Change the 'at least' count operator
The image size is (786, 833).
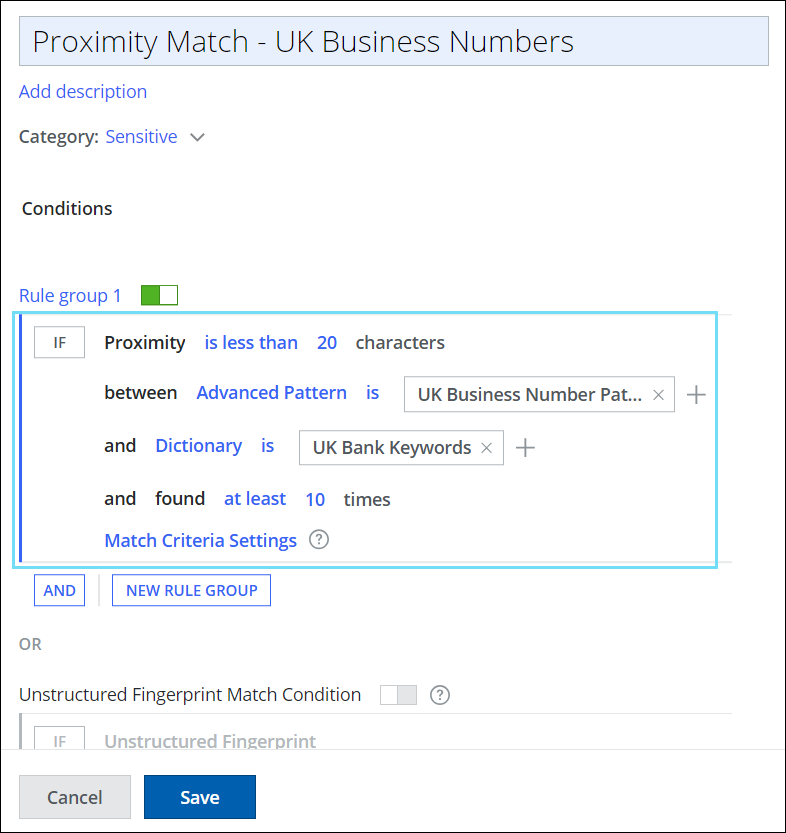[x=254, y=499]
